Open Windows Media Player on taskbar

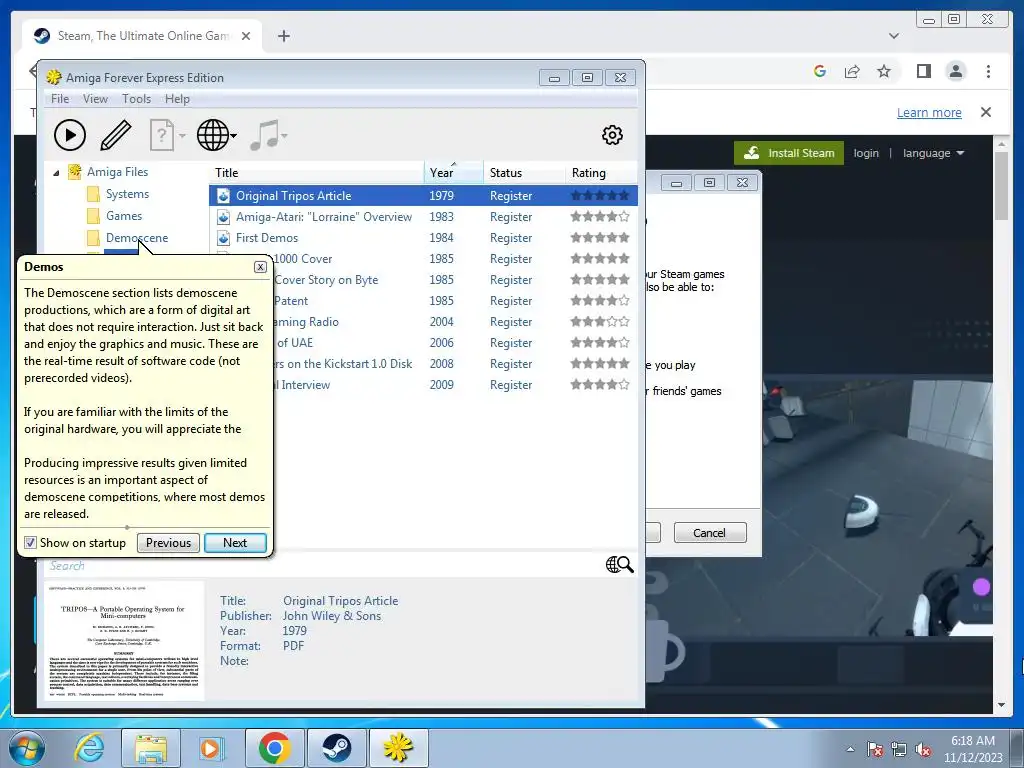coord(211,748)
